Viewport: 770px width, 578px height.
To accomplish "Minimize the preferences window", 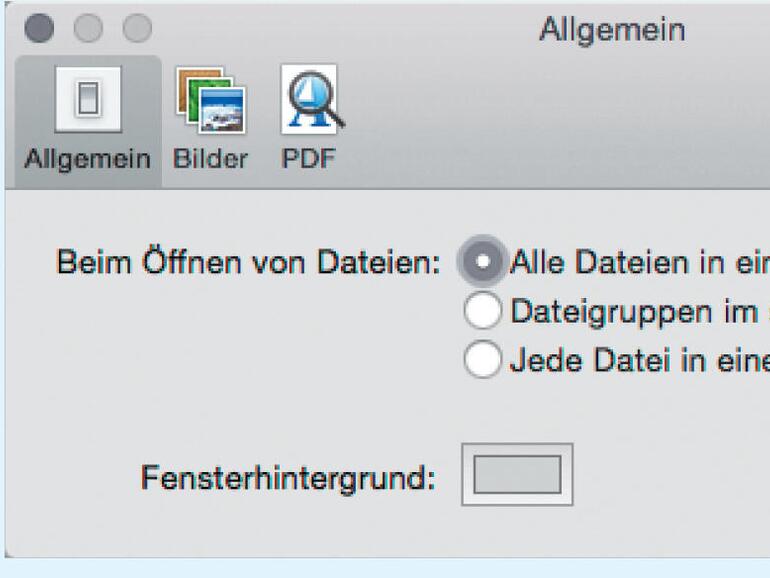I will coord(88,28).
